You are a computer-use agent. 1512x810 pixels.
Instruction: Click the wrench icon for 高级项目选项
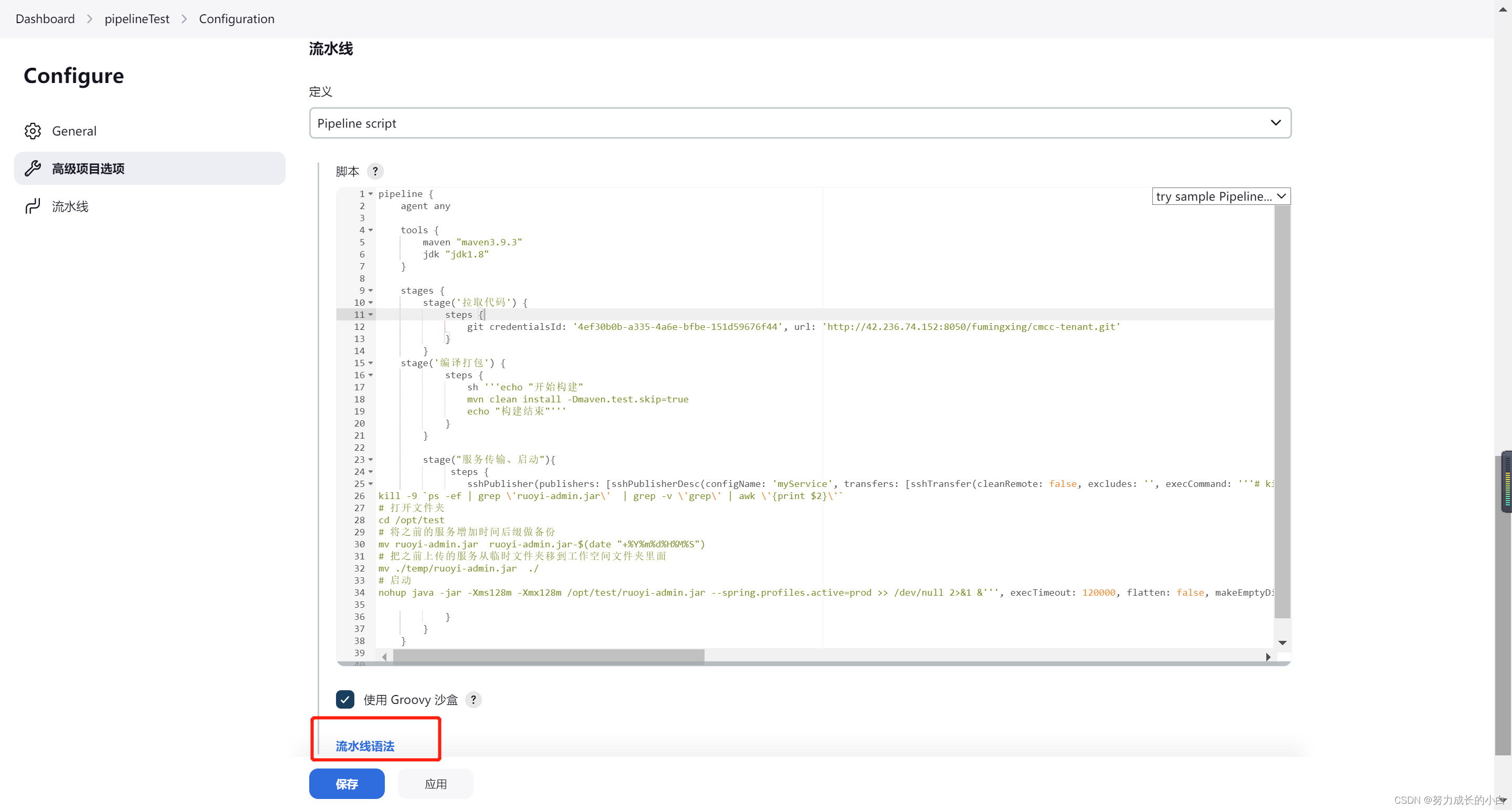(33, 169)
